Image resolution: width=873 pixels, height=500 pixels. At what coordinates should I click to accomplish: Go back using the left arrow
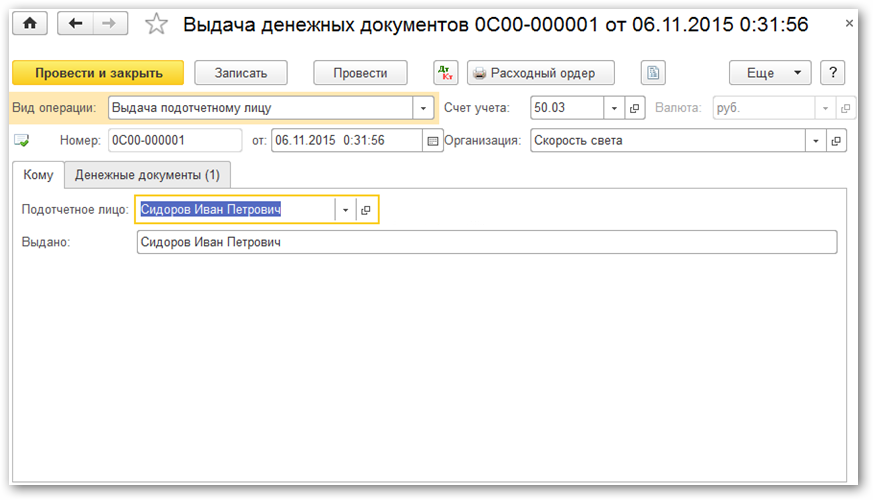(x=75, y=24)
